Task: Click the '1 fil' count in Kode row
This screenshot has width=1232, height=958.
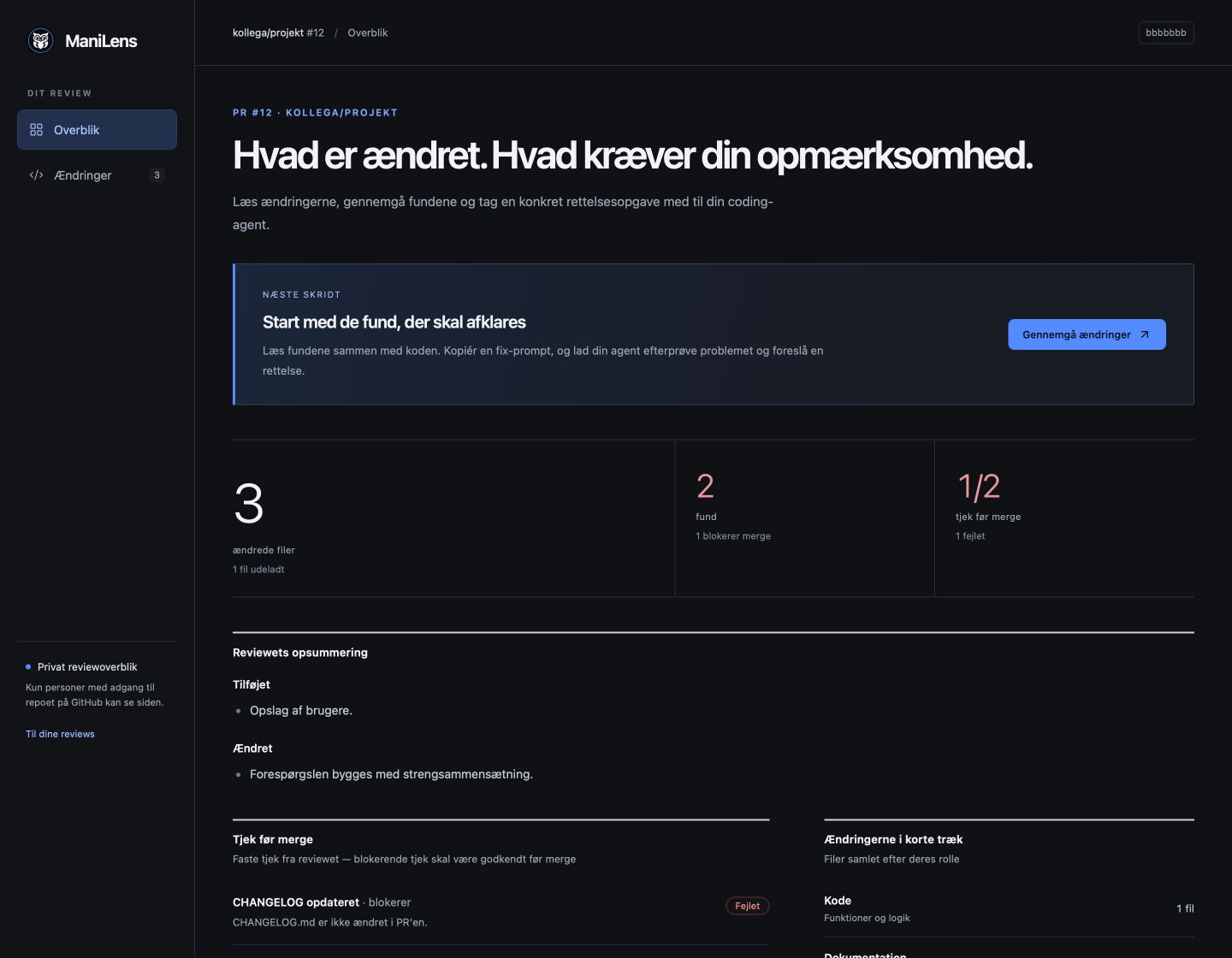Action: coord(1185,908)
